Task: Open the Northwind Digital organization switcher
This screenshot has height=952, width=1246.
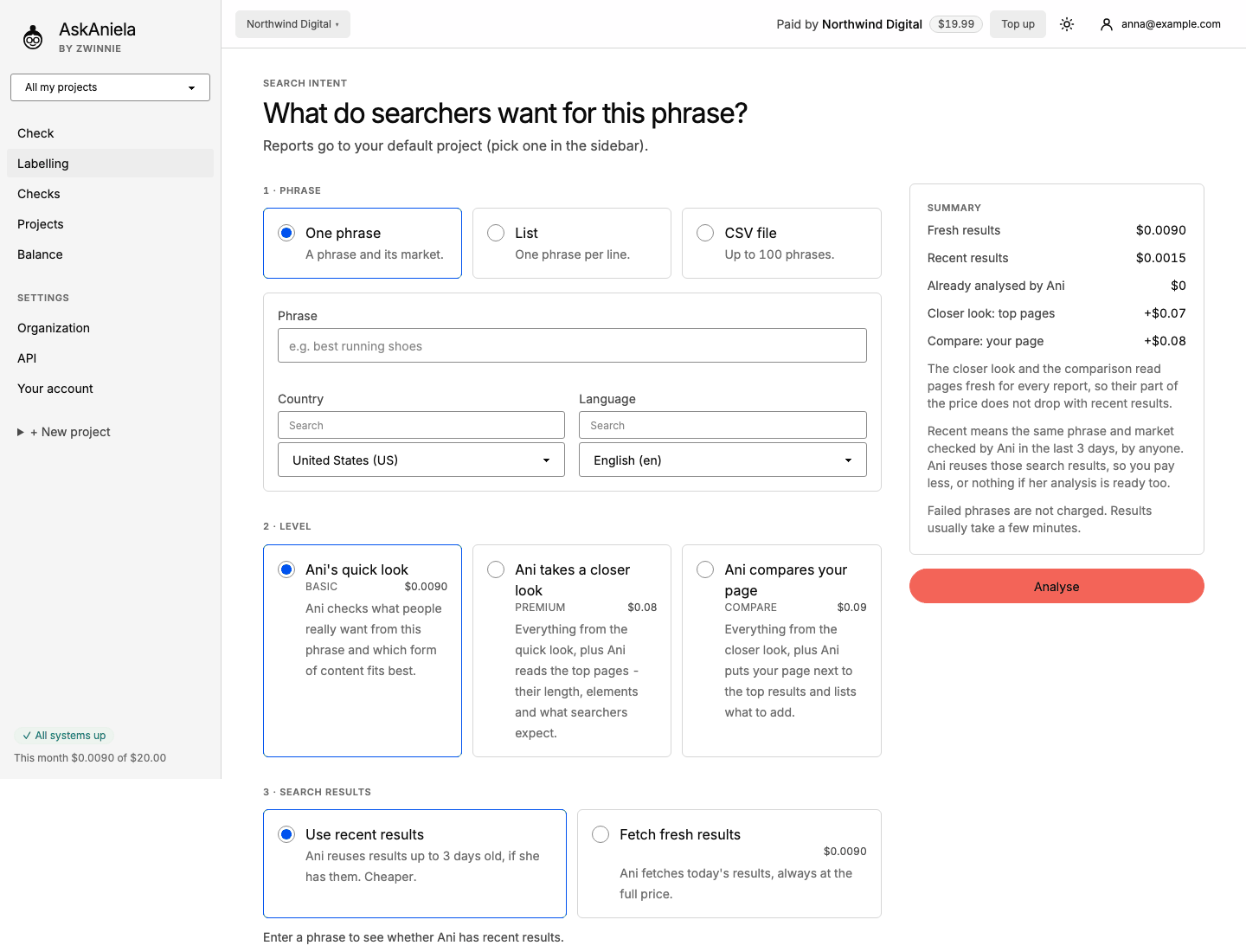Action: (292, 24)
